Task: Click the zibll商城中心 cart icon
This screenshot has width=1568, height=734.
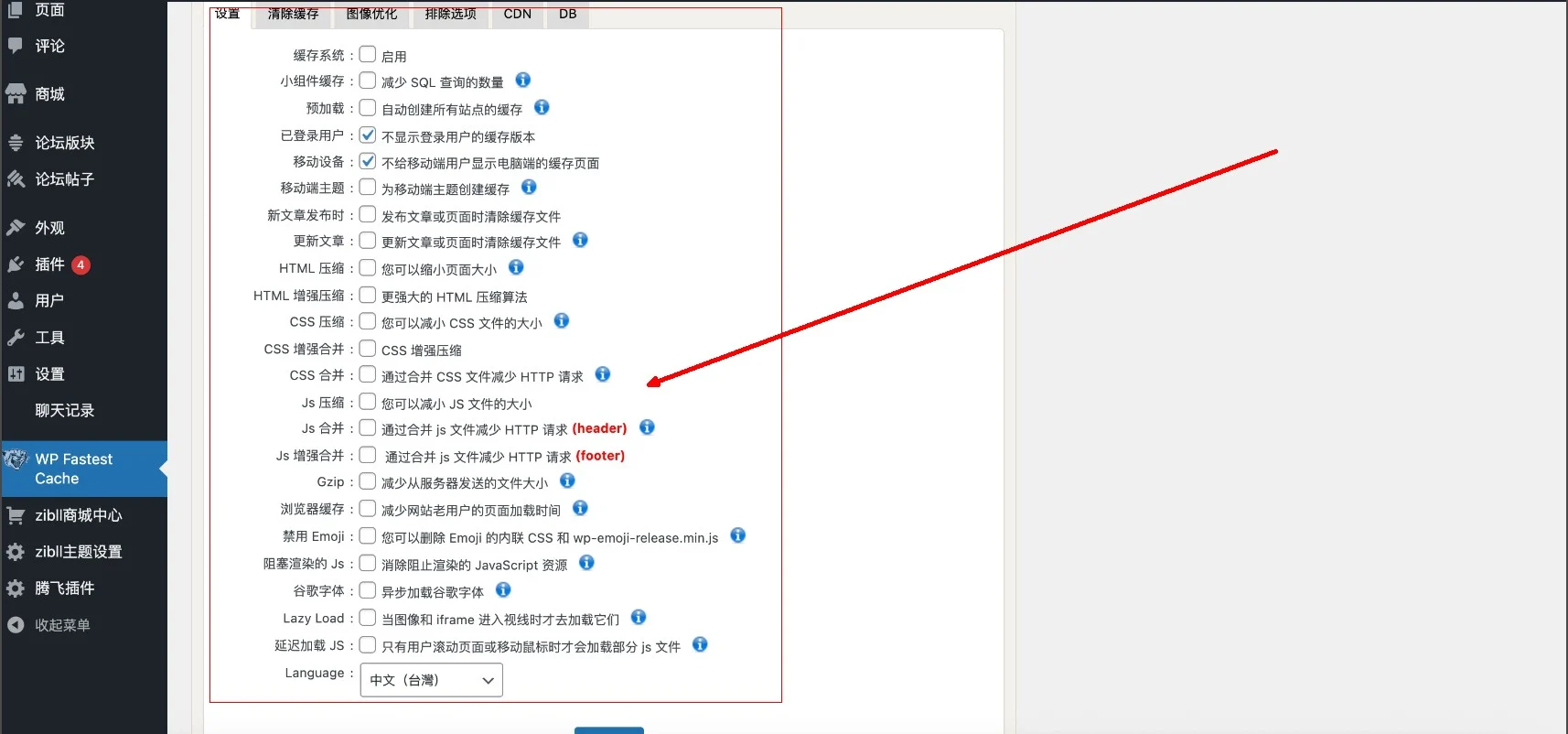Action: pyautogui.click(x=16, y=515)
